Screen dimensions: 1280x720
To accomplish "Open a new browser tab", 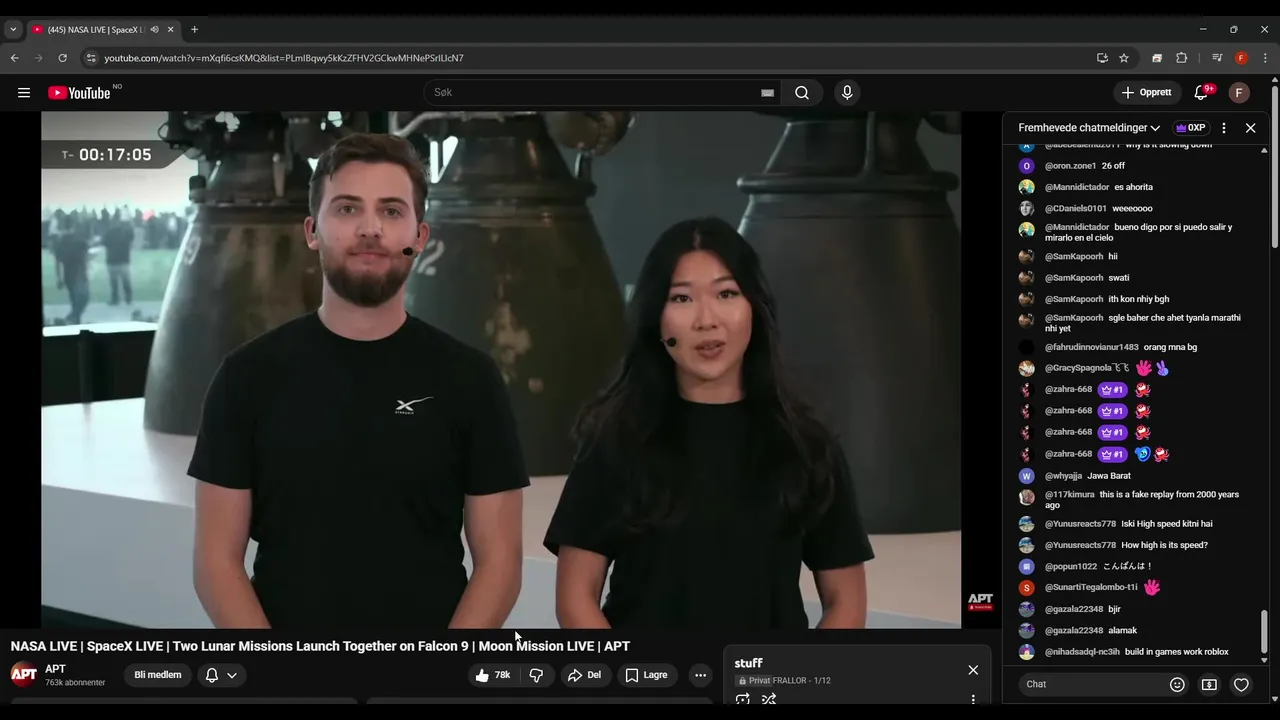I will point(194,30).
